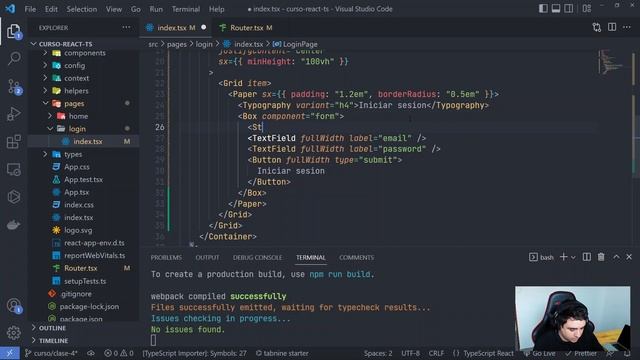
Task: Open editor More Actions ellipsis
Action: point(627,27)
